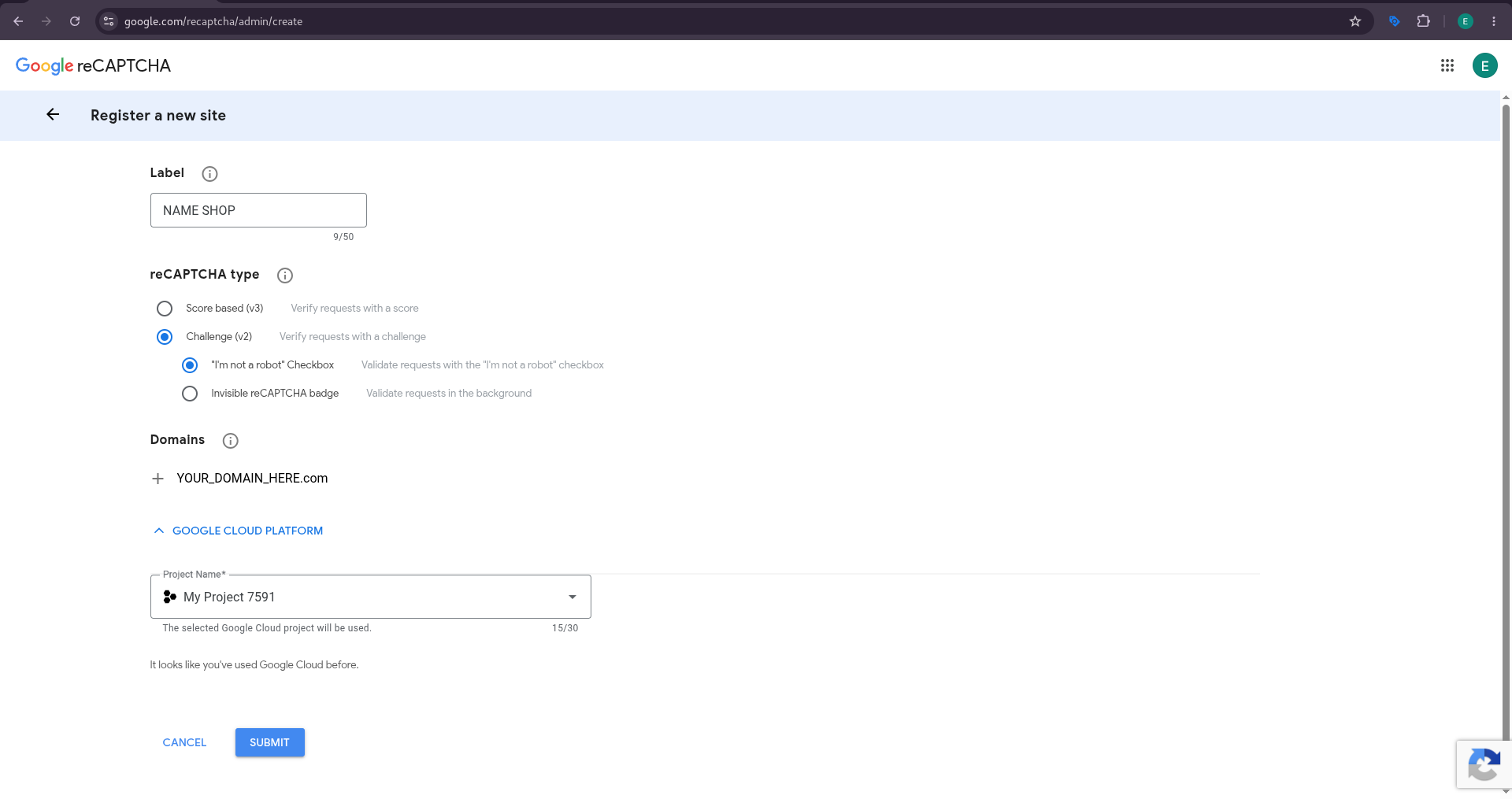The image size is (1512, 799).
Task: Show info tooltip next to reCAPTCHA type
Action: [x=285, y=276]
